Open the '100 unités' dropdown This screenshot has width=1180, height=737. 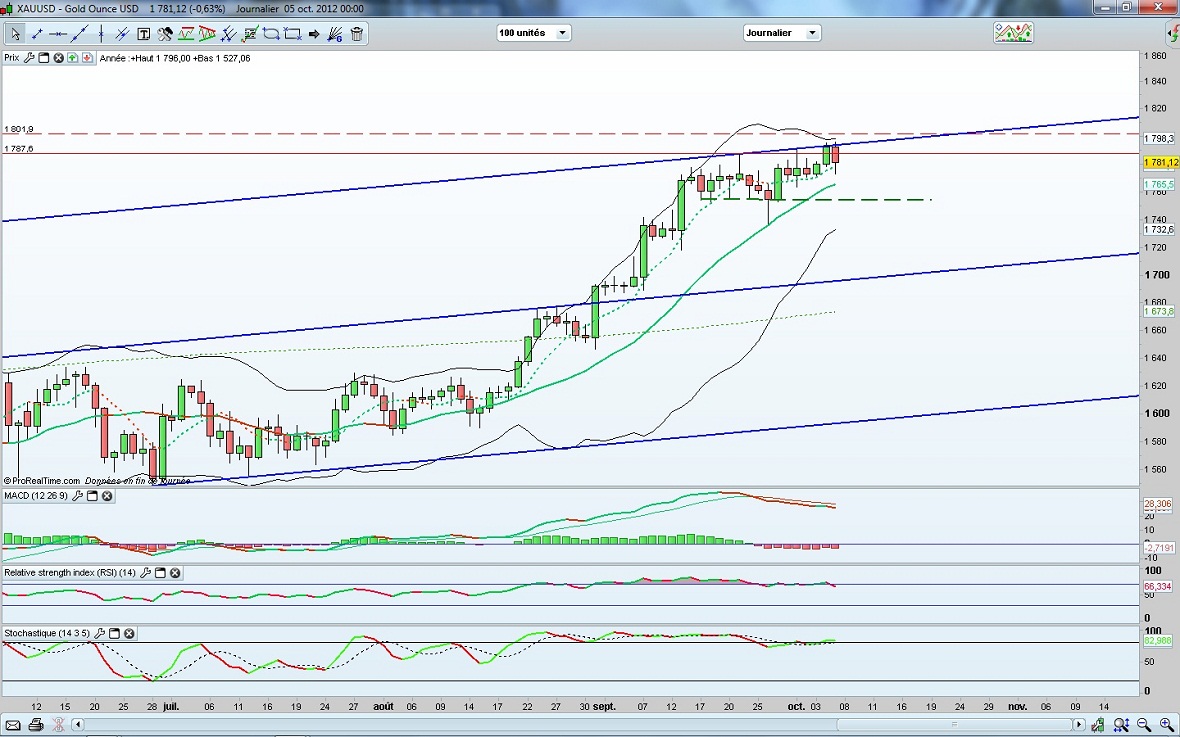coord(534,33)
